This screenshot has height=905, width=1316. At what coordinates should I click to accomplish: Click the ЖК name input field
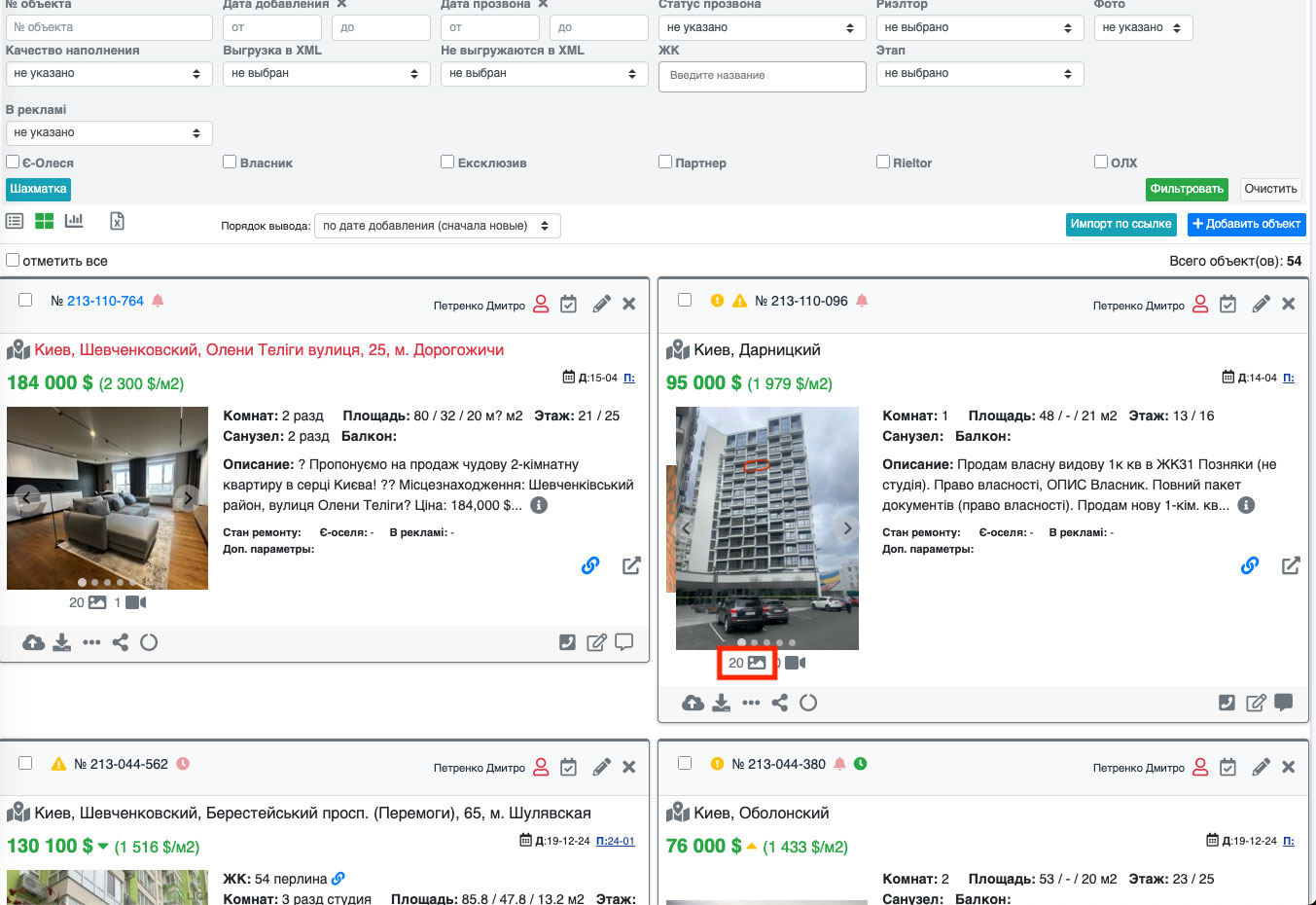[x=762, y=76]
